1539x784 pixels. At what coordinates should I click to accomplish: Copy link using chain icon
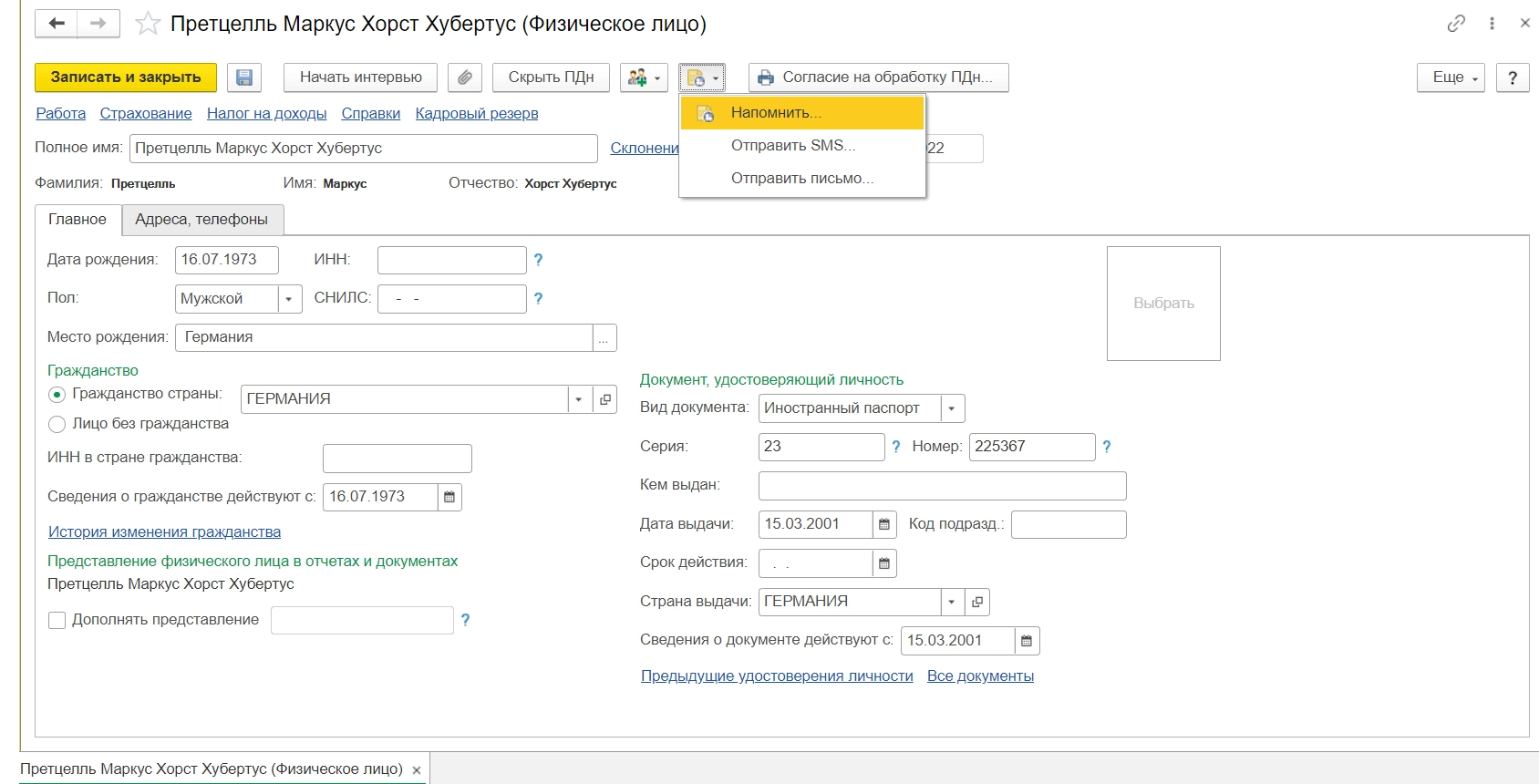pyautogui.click(x=1456, y=24)
